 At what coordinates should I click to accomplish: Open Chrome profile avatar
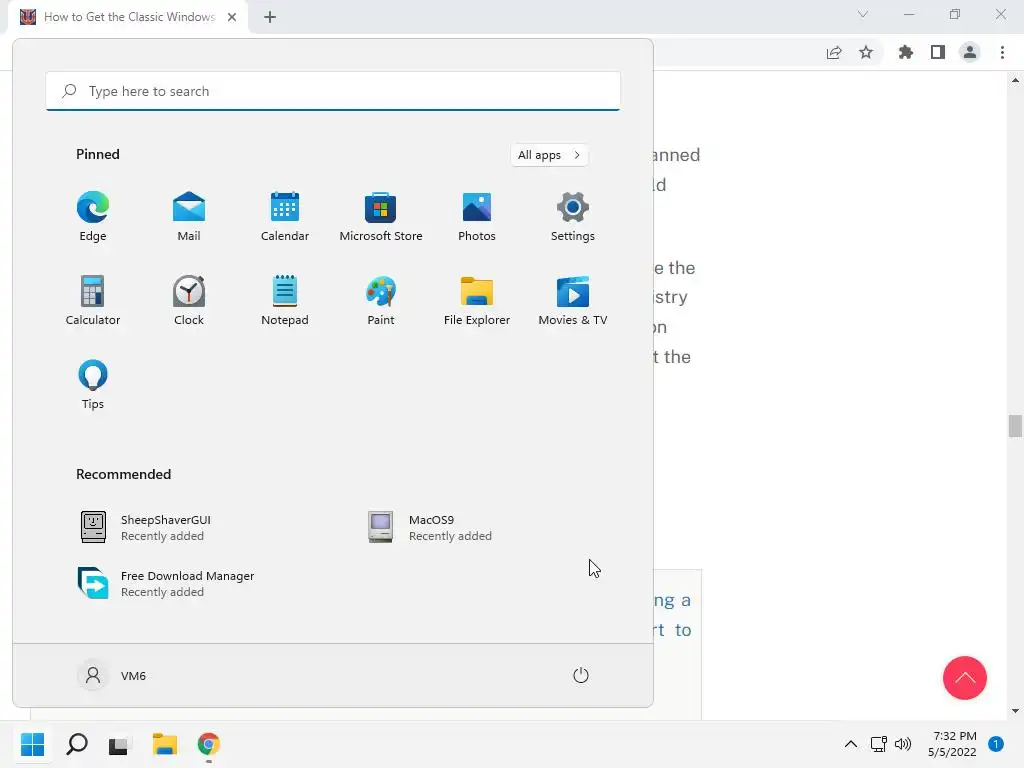(x=970, y=52)
